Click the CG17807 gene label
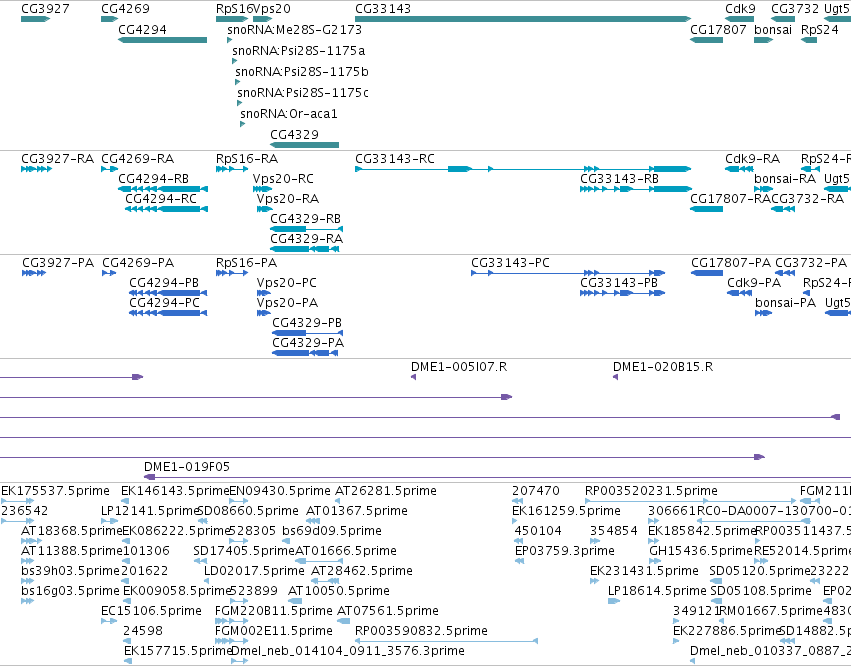Viewport: 851px width, 666px height. click(x=718, y=30)
